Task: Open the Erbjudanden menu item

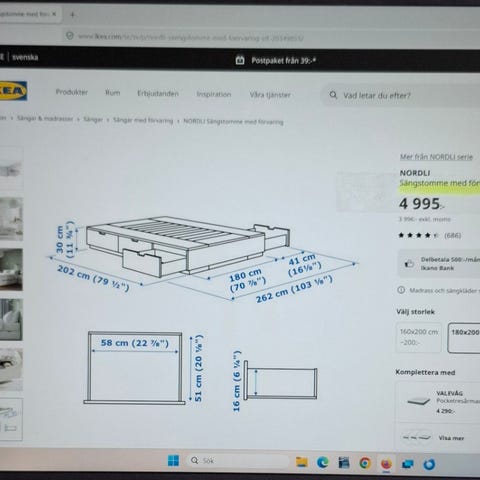Action: pos(158,94)
